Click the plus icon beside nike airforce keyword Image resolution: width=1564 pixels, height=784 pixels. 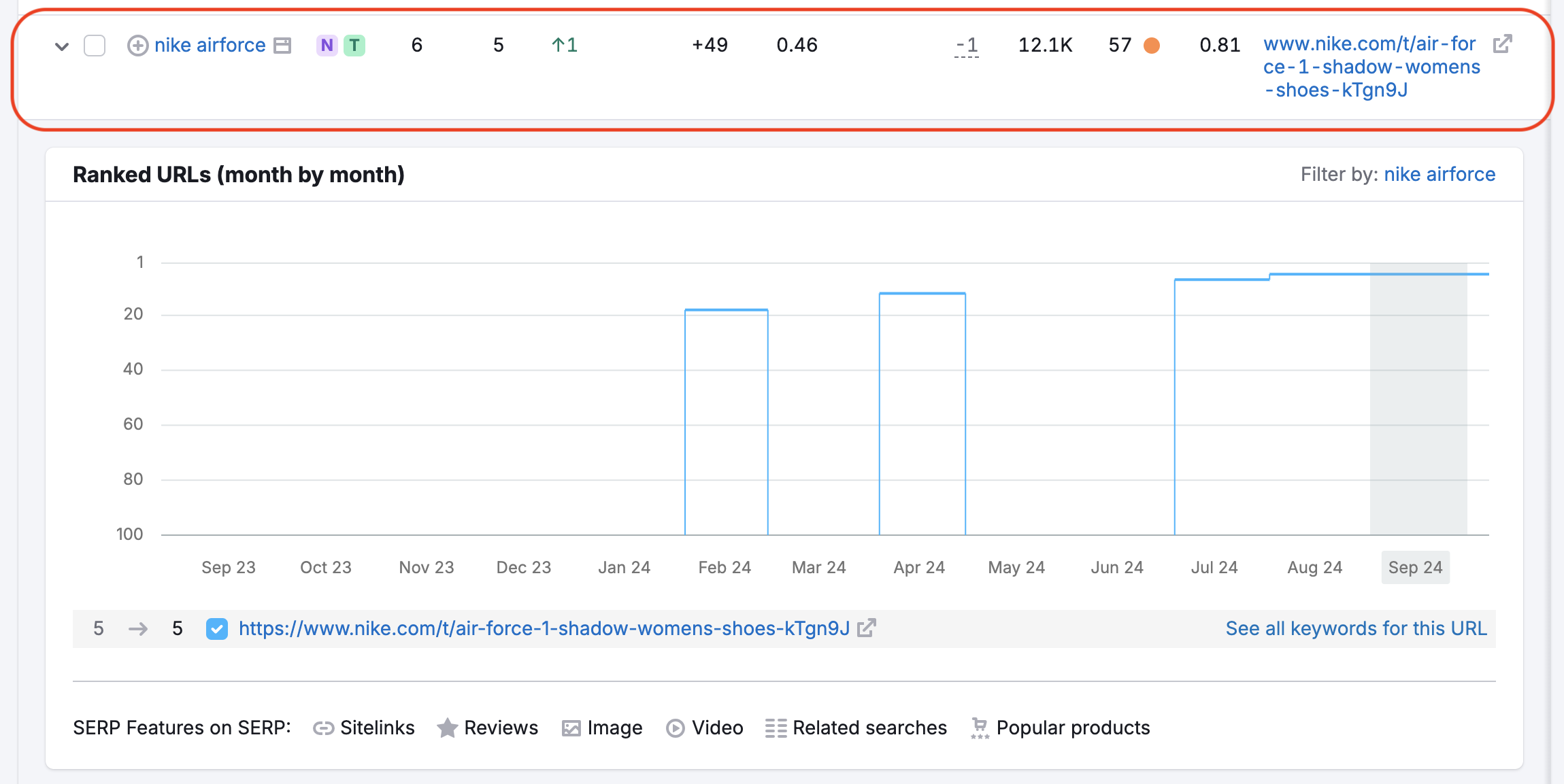coord(137,45)
